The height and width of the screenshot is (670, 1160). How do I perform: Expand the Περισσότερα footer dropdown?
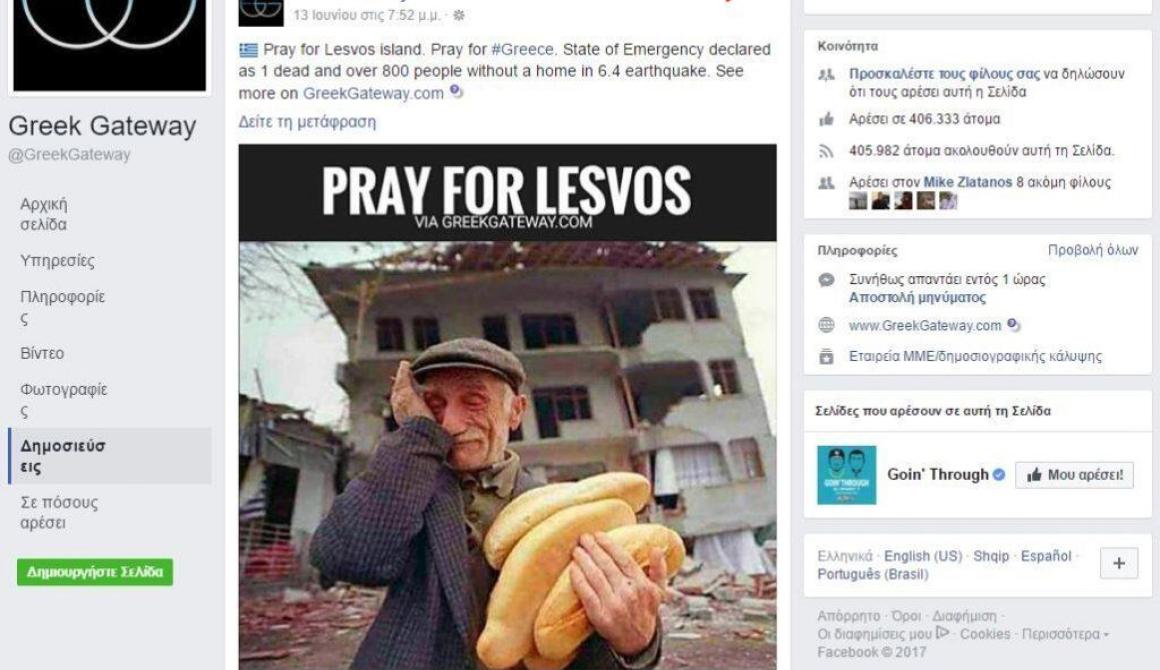click(x=1065, y=635)
